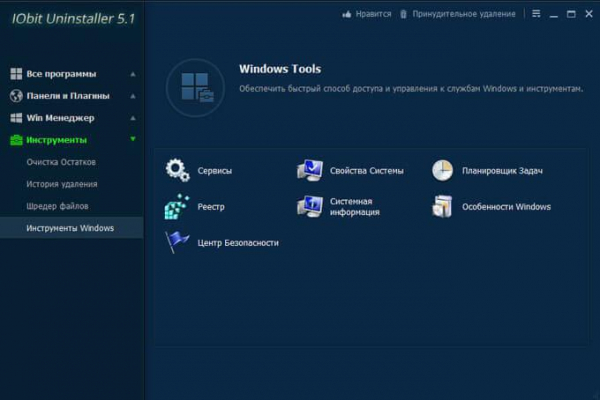
Task: Click the Панели и Плагины label
Action: pos(68,96)
